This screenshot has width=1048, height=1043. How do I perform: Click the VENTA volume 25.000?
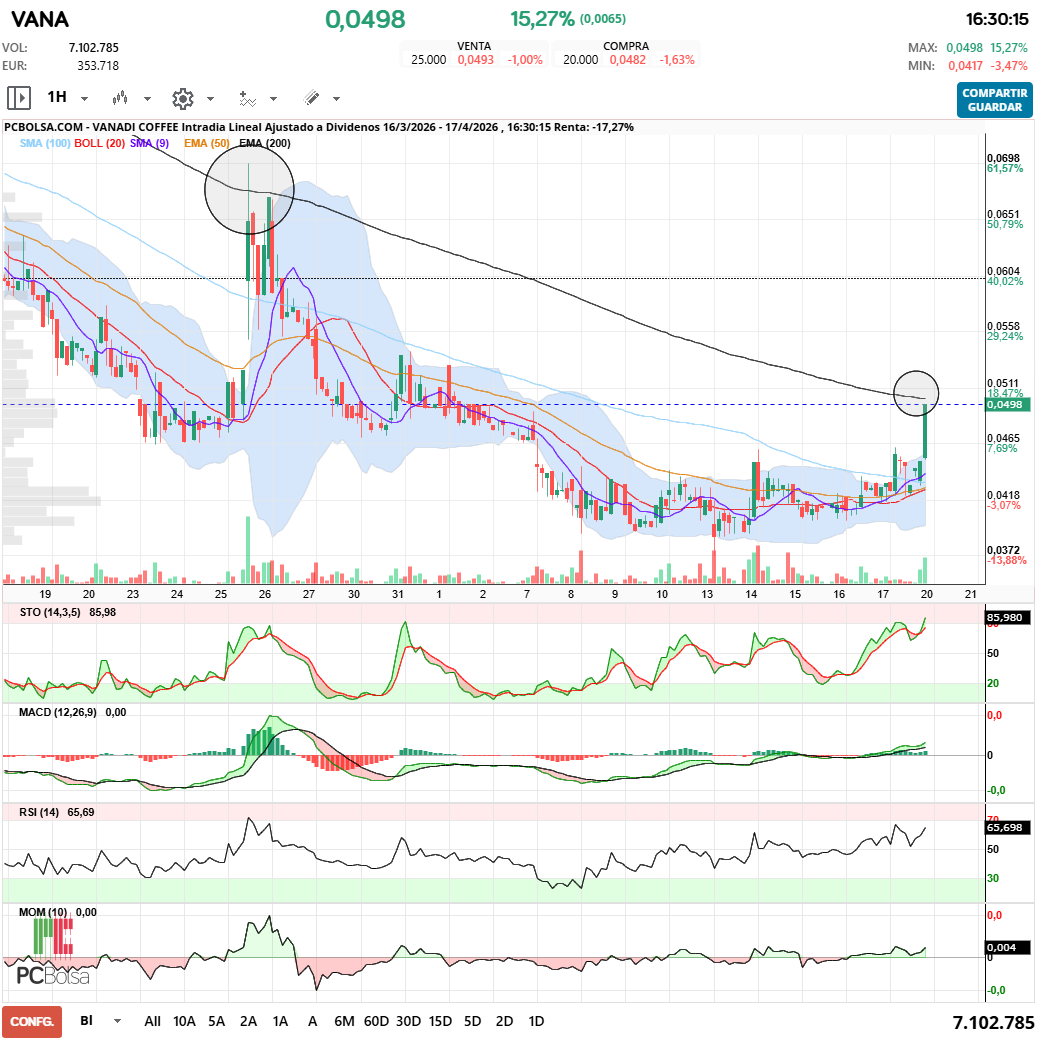click(x=428, y=59)
